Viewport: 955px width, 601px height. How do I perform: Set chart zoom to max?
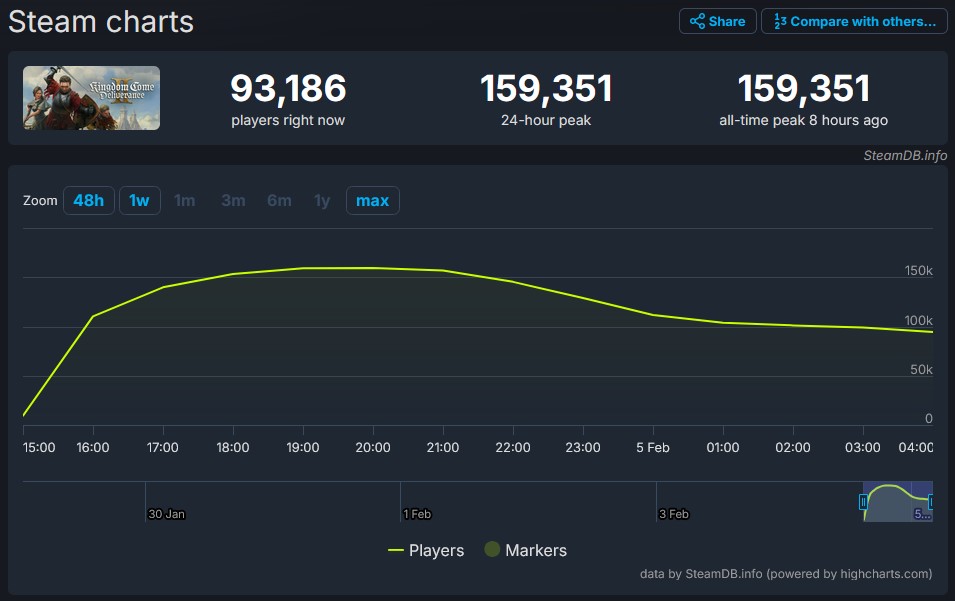click(373, 200)
